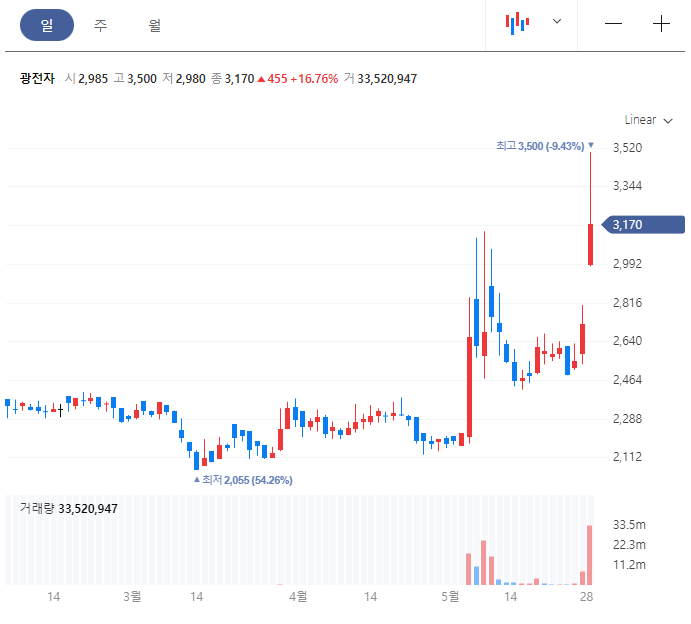Click the 2,288 price axis label
Screen dimensions: 691x624
pos(628,418)
